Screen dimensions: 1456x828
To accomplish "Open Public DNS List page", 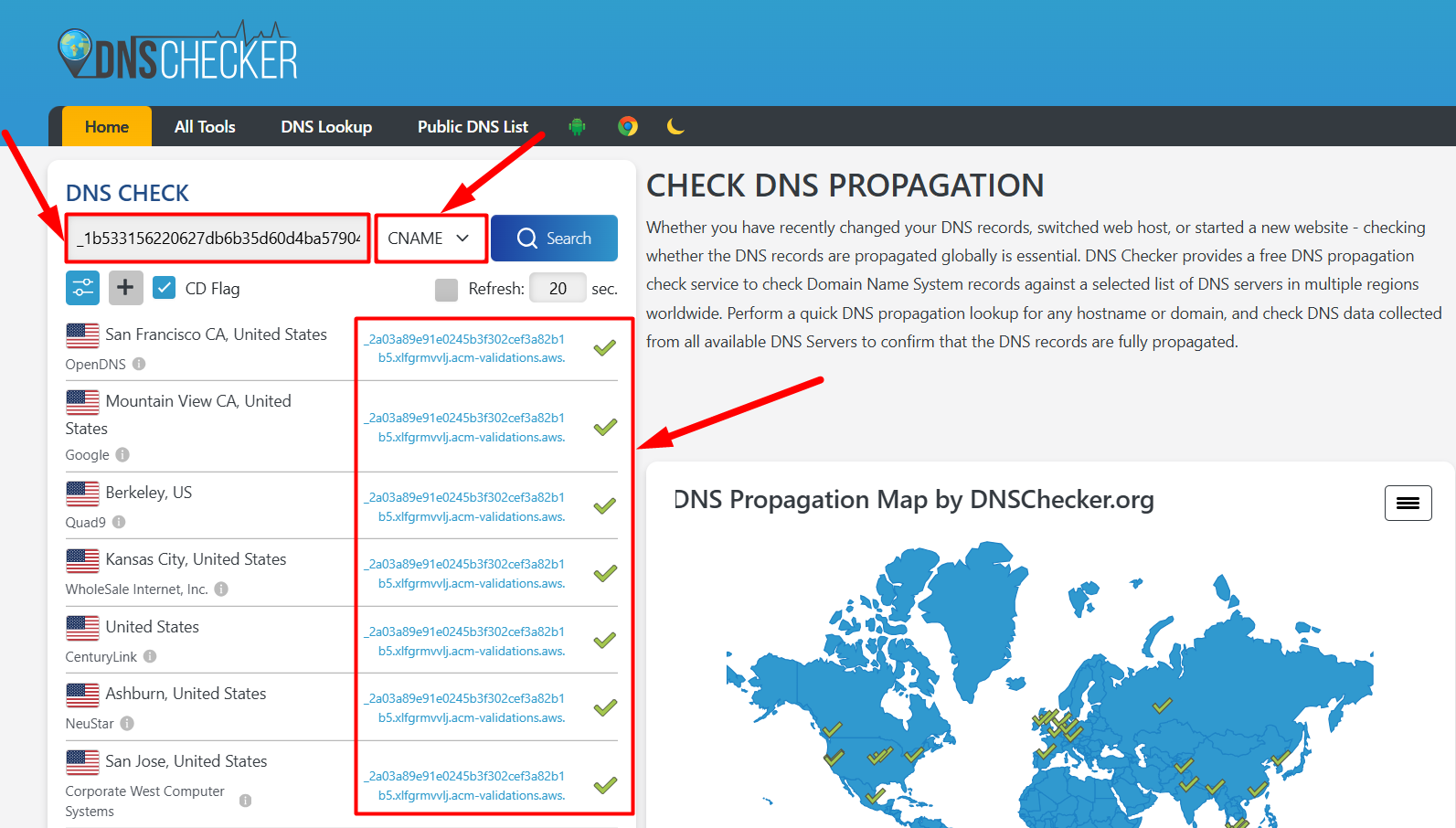I will (473, 126).
